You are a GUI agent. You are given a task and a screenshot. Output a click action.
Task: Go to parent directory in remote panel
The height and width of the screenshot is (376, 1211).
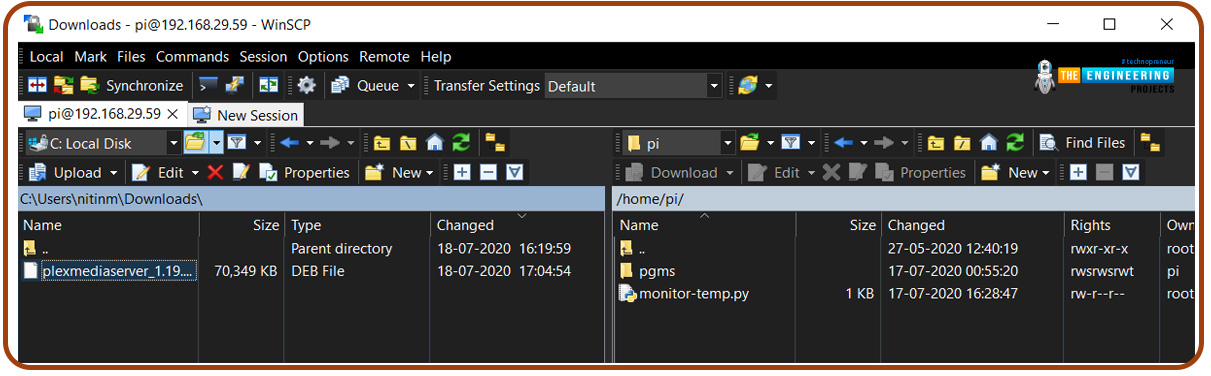936,143
